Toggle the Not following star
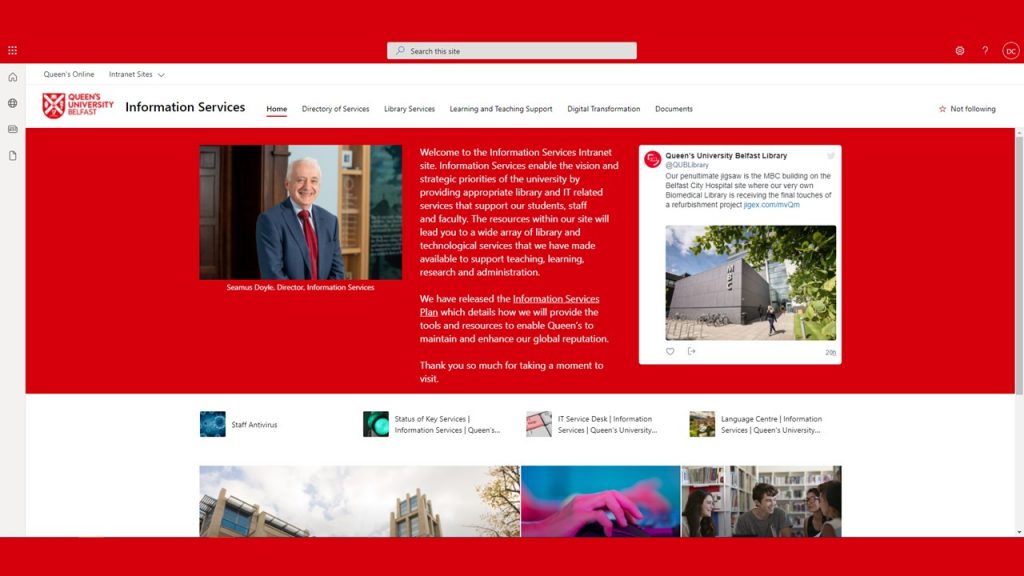 click(x=966, y=109)
